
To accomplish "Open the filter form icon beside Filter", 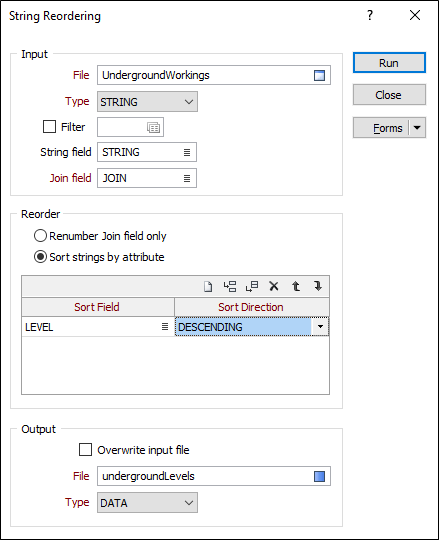I will pos(153,127).
